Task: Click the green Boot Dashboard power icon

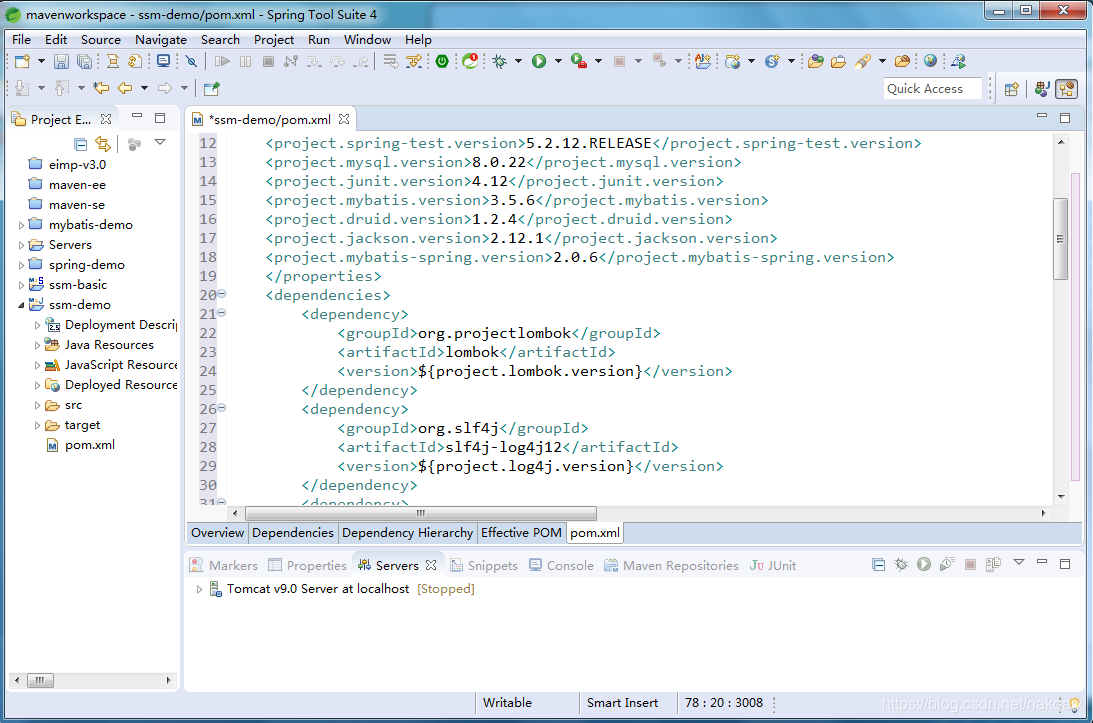Action: tap(442, 62)
